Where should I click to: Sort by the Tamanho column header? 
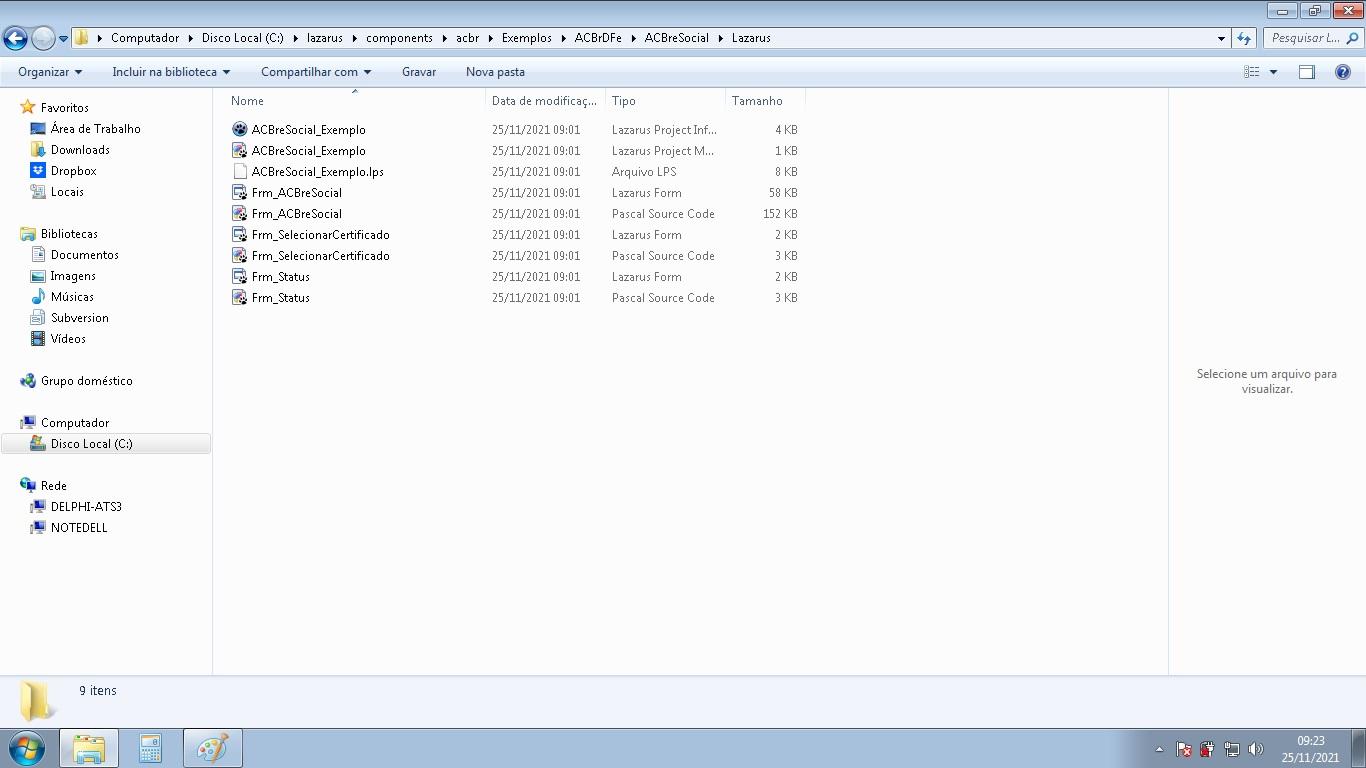pos(765,101)
